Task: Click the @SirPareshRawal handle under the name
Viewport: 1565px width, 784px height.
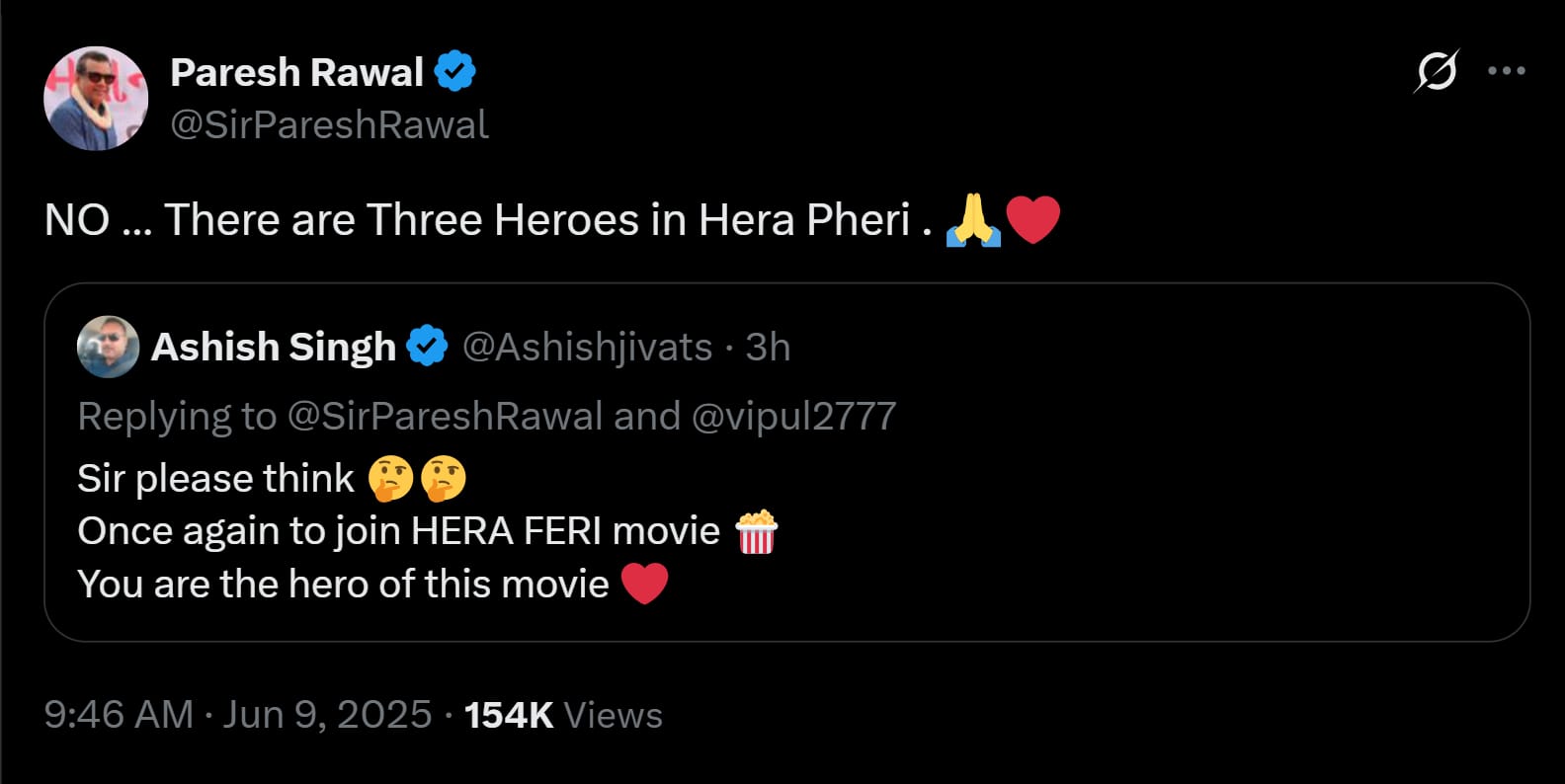Action: [329, 125]
